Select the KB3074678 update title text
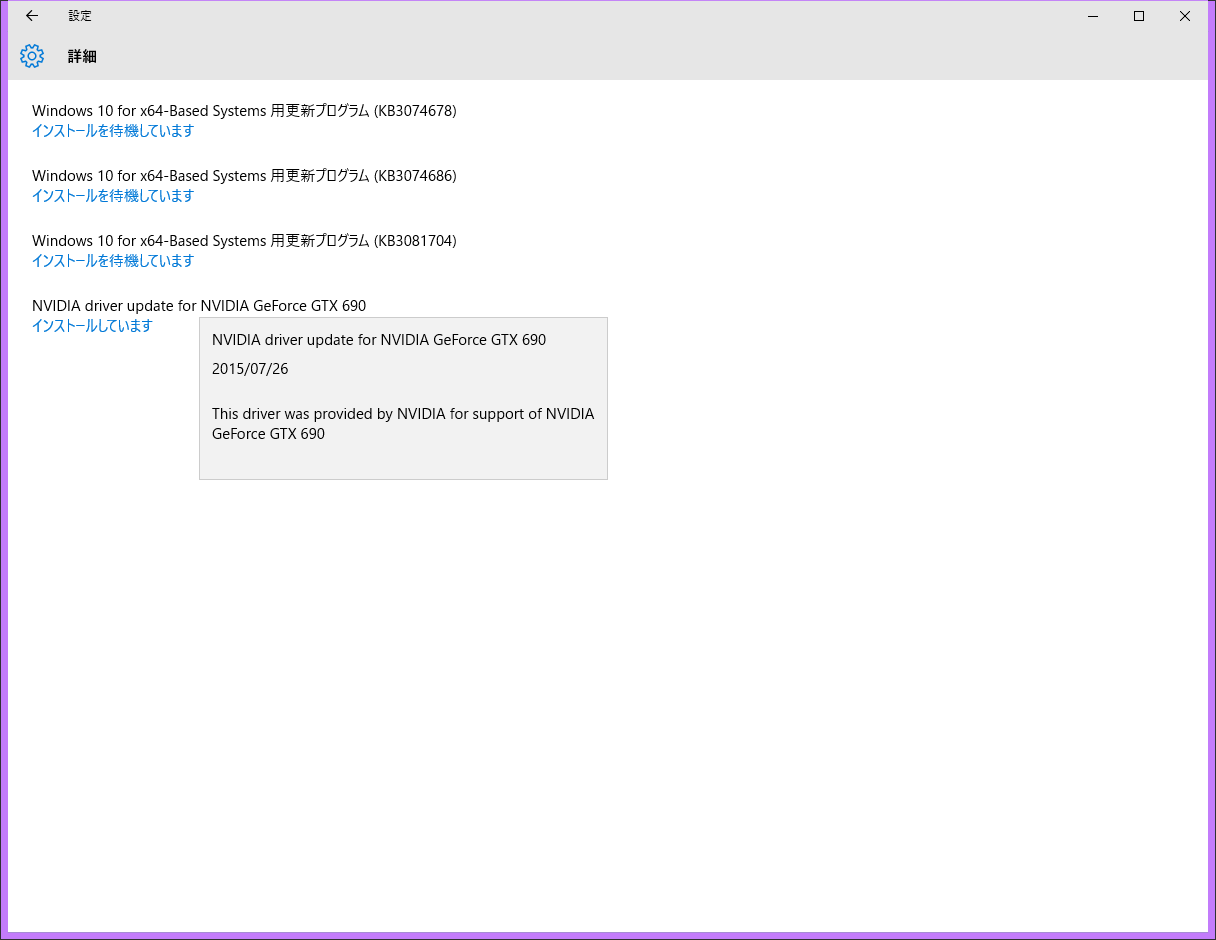Screen dimensions: 1216x940 [244, 111]
